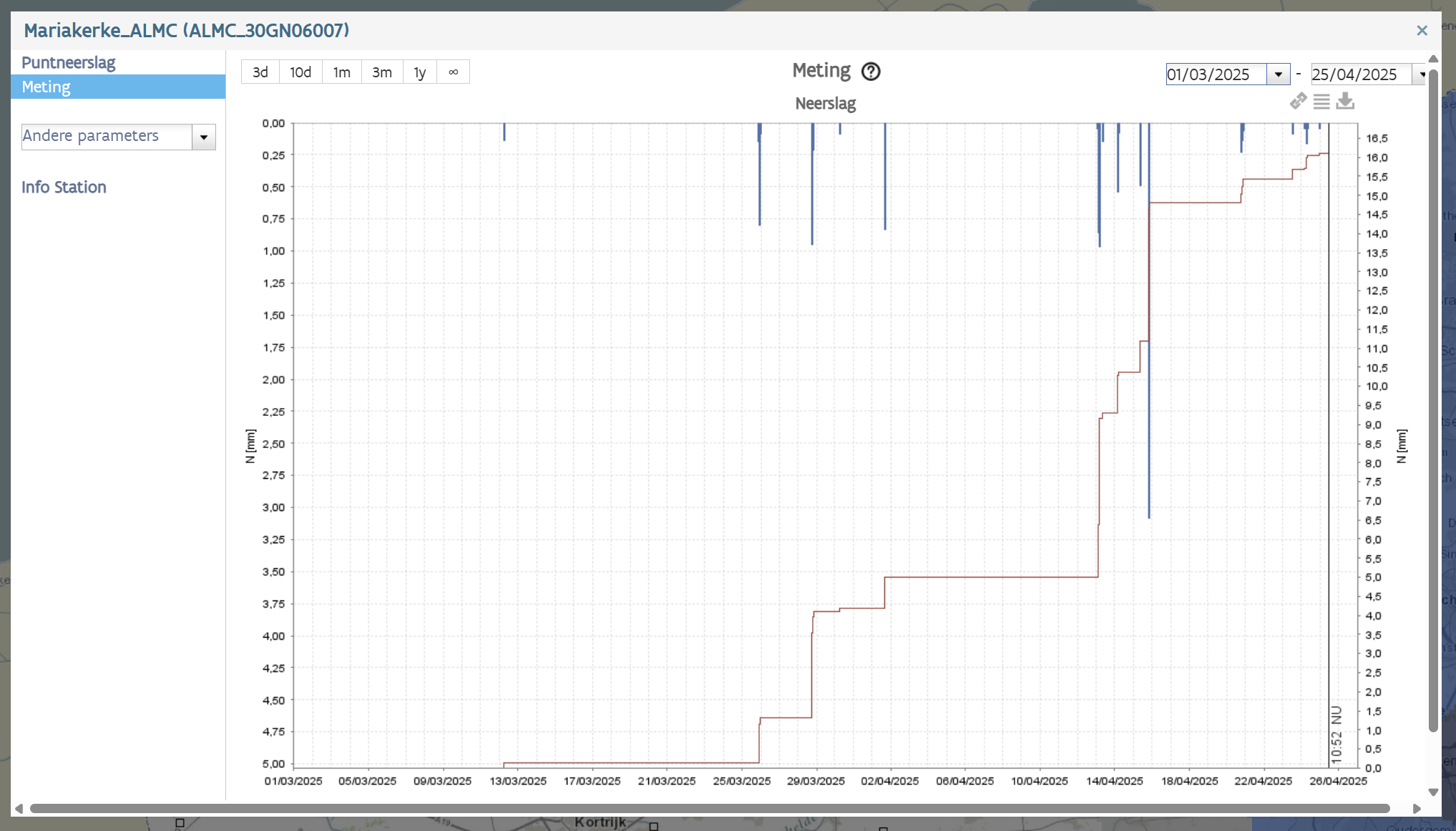Open the chart list menu icon
1456x831 pixels.
coord(1321,102)
